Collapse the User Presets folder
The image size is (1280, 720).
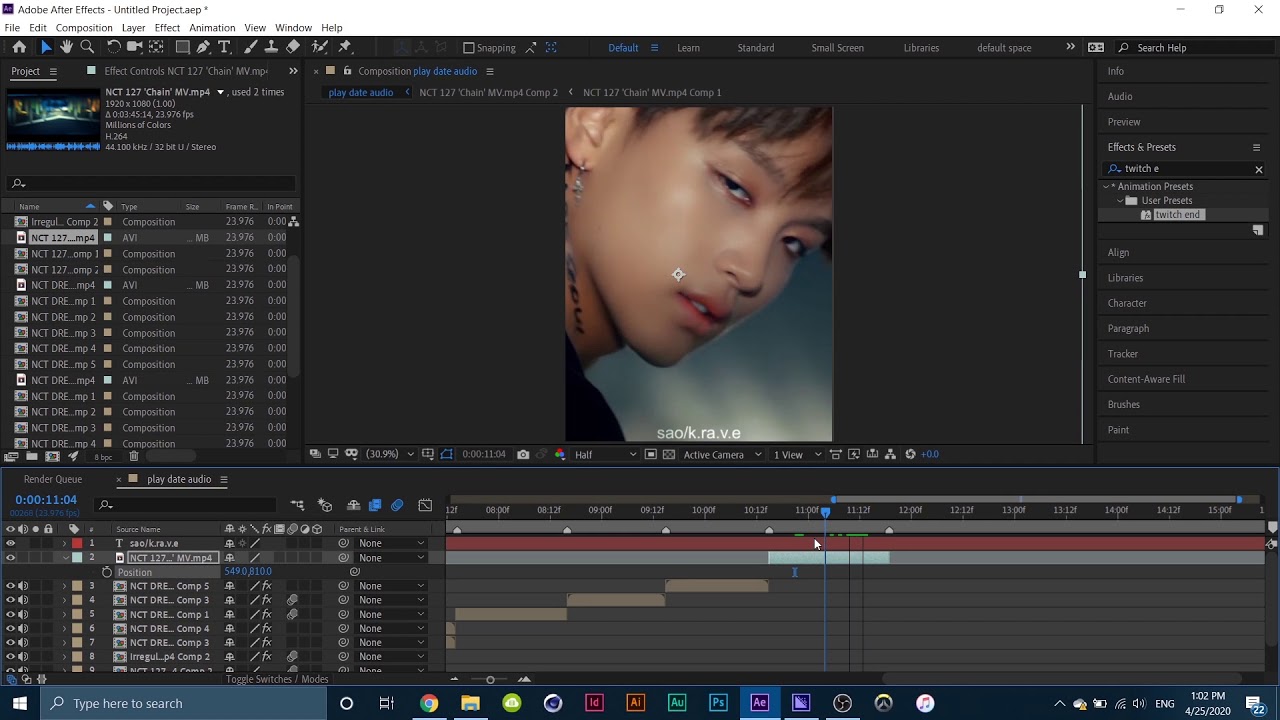(x=1120, y=200)
